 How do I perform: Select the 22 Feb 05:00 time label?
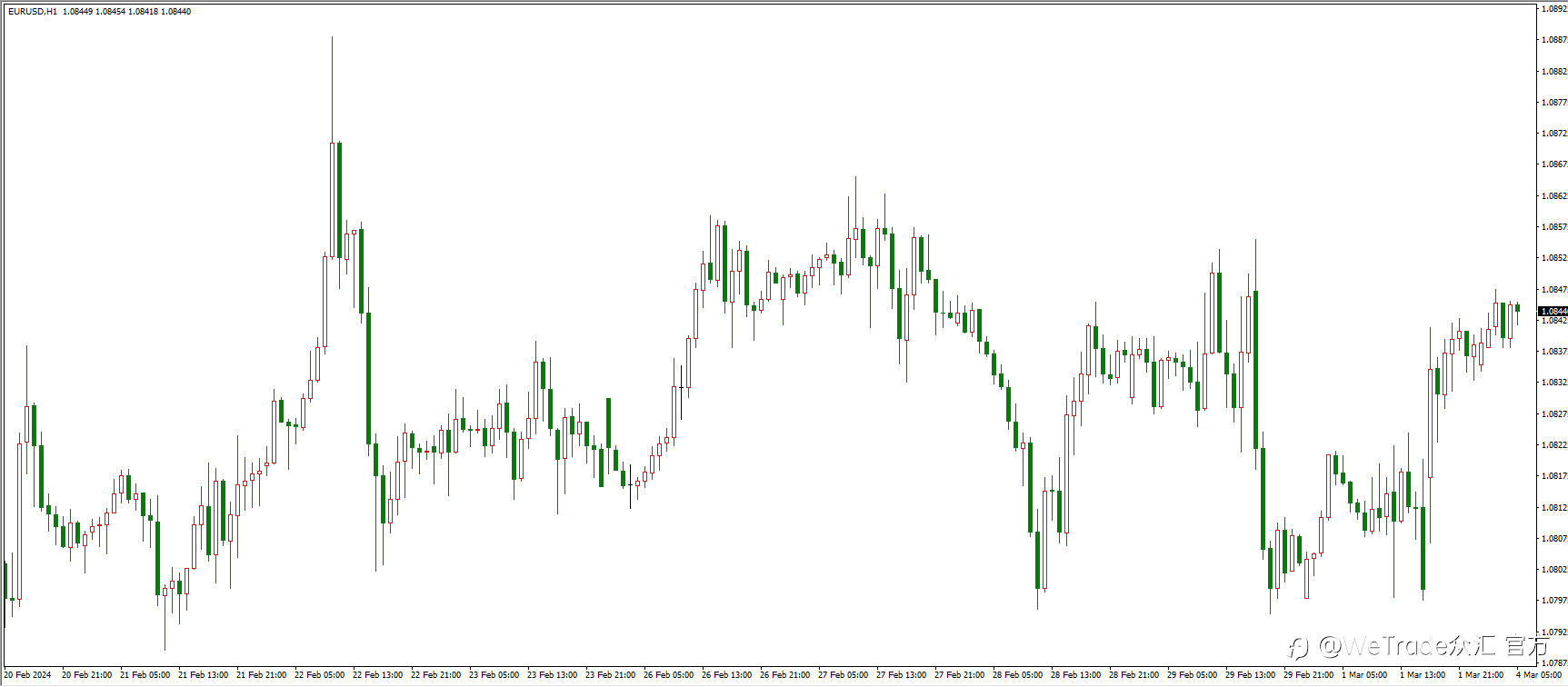pyautogui.click(x=319, y=675)
